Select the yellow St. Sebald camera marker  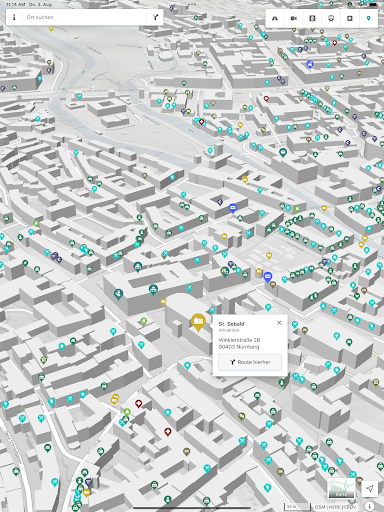[198, 322]
